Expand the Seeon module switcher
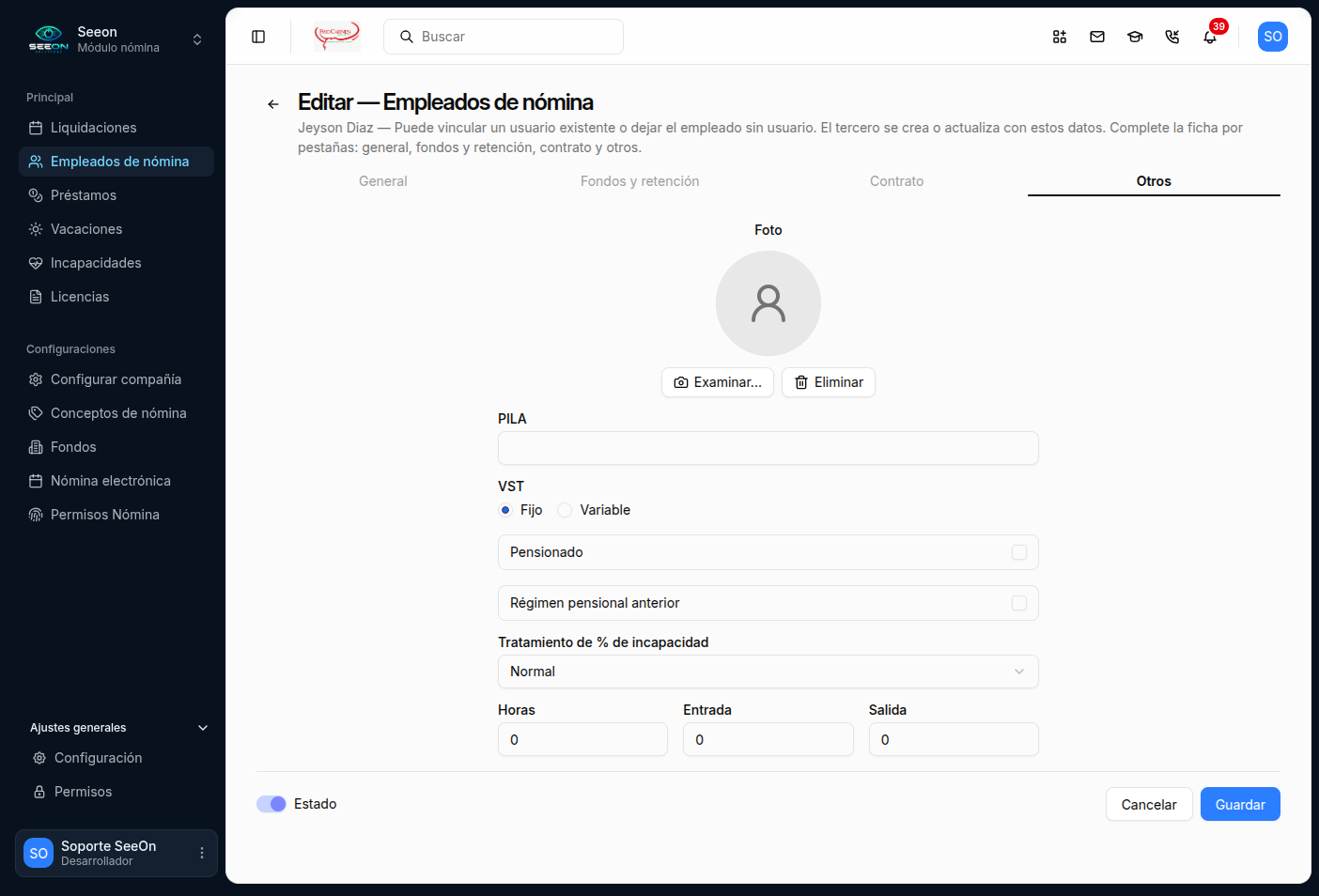 click(116, 39)
